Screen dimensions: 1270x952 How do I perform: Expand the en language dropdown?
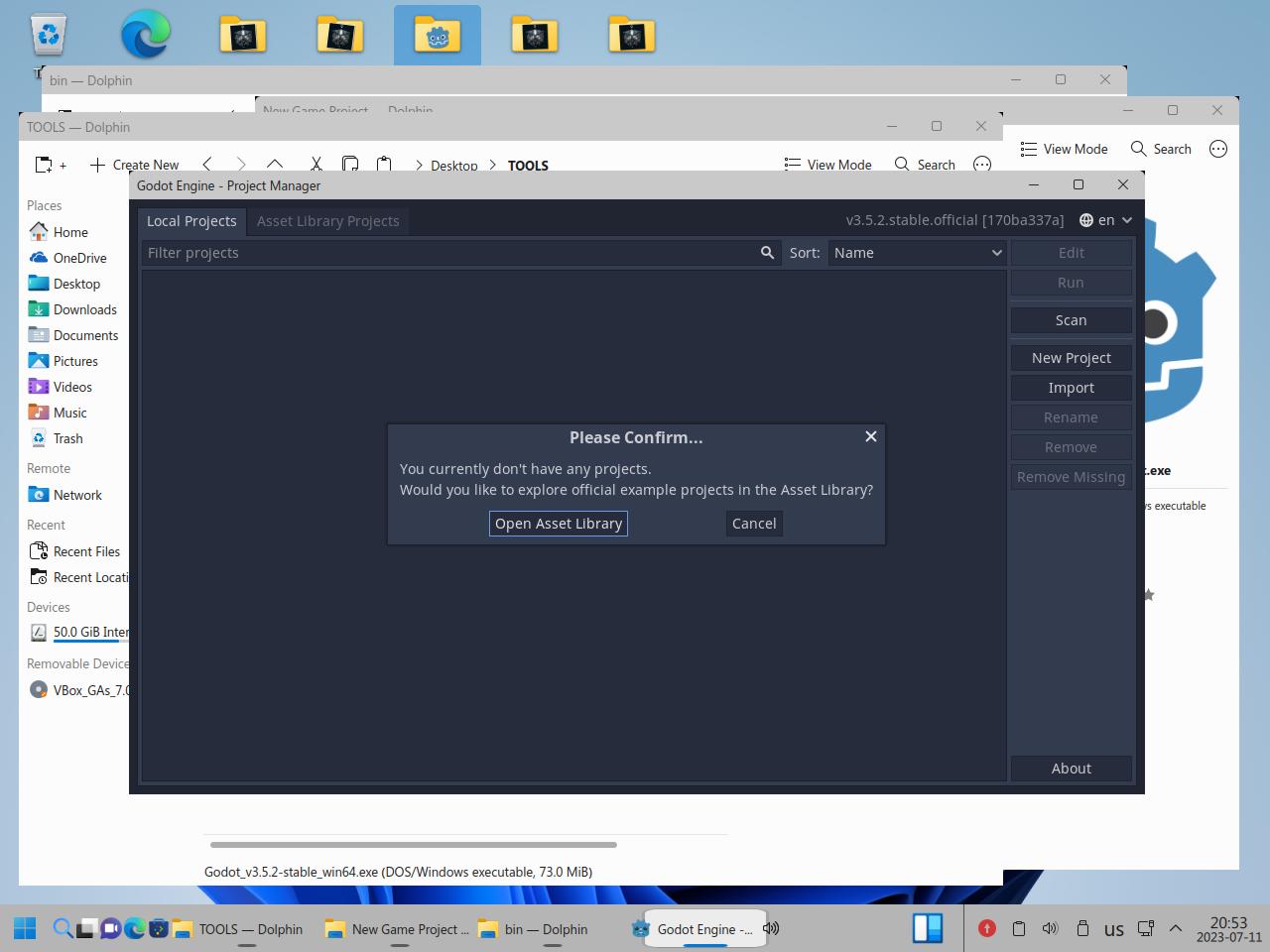[1106, 220]
